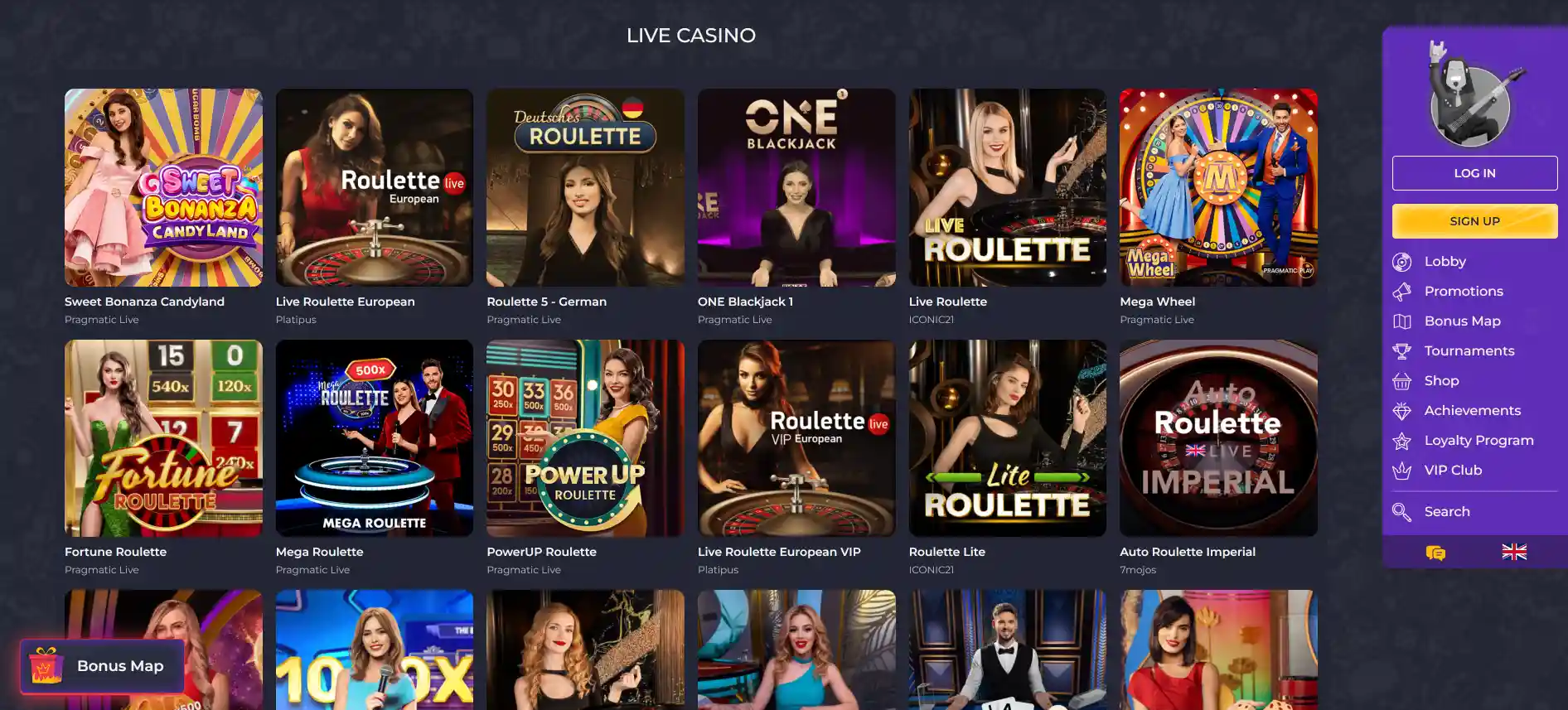Click the Lobby disc icon
The height and width of the screenshot is (710, 1568).
point(1401,262)
